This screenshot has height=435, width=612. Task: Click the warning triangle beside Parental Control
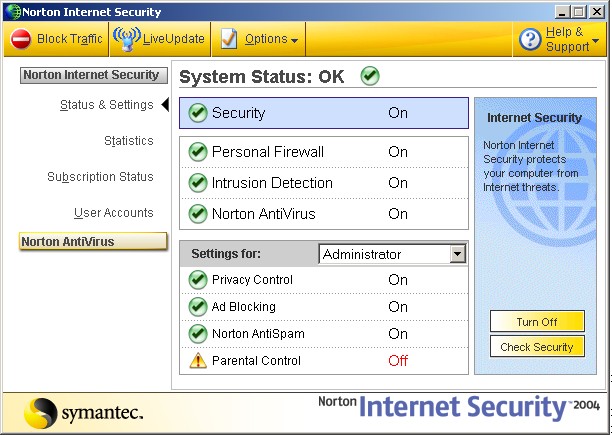198,360
